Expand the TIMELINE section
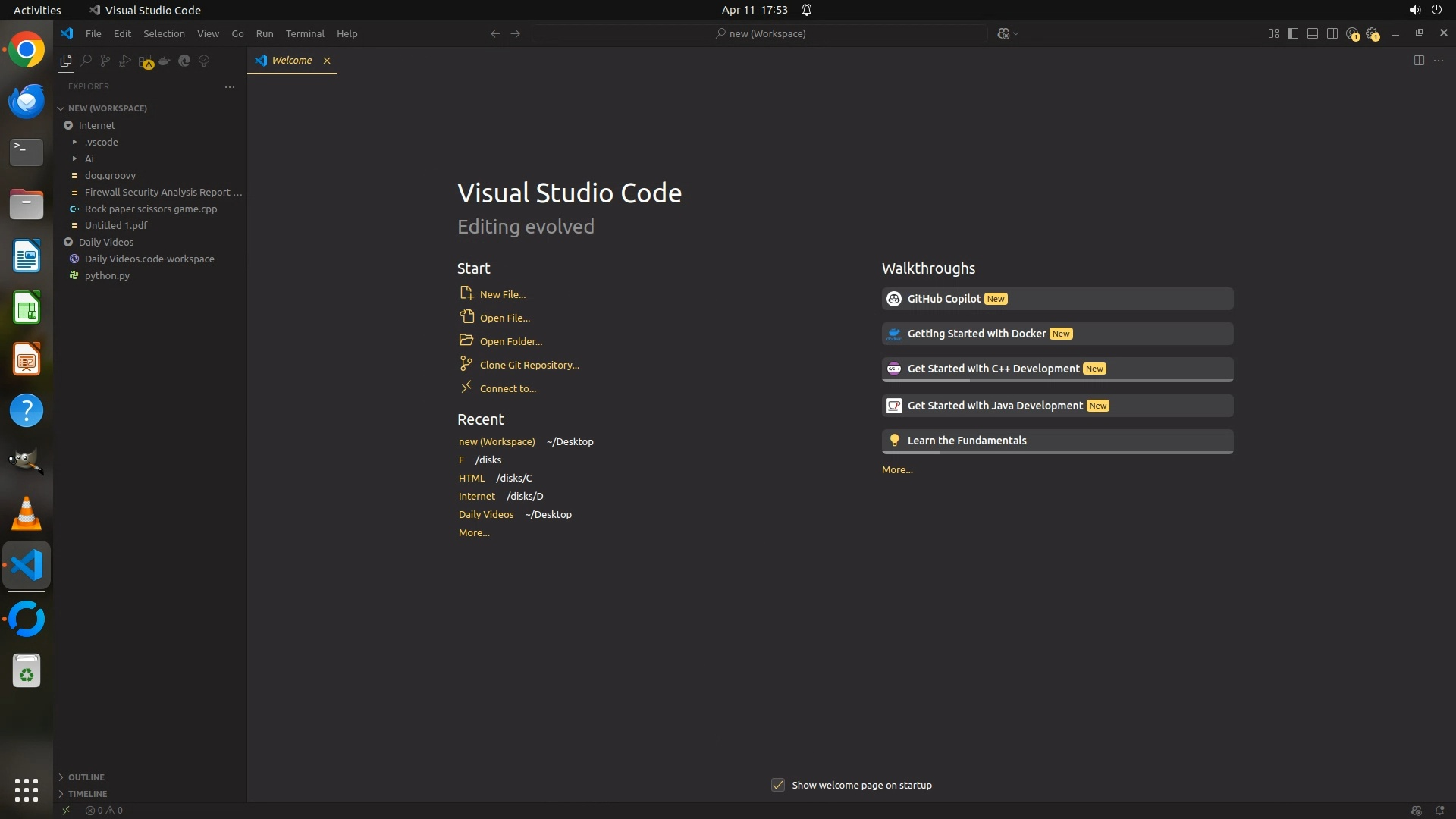The image size is (1456, 819). click(87, 794)
